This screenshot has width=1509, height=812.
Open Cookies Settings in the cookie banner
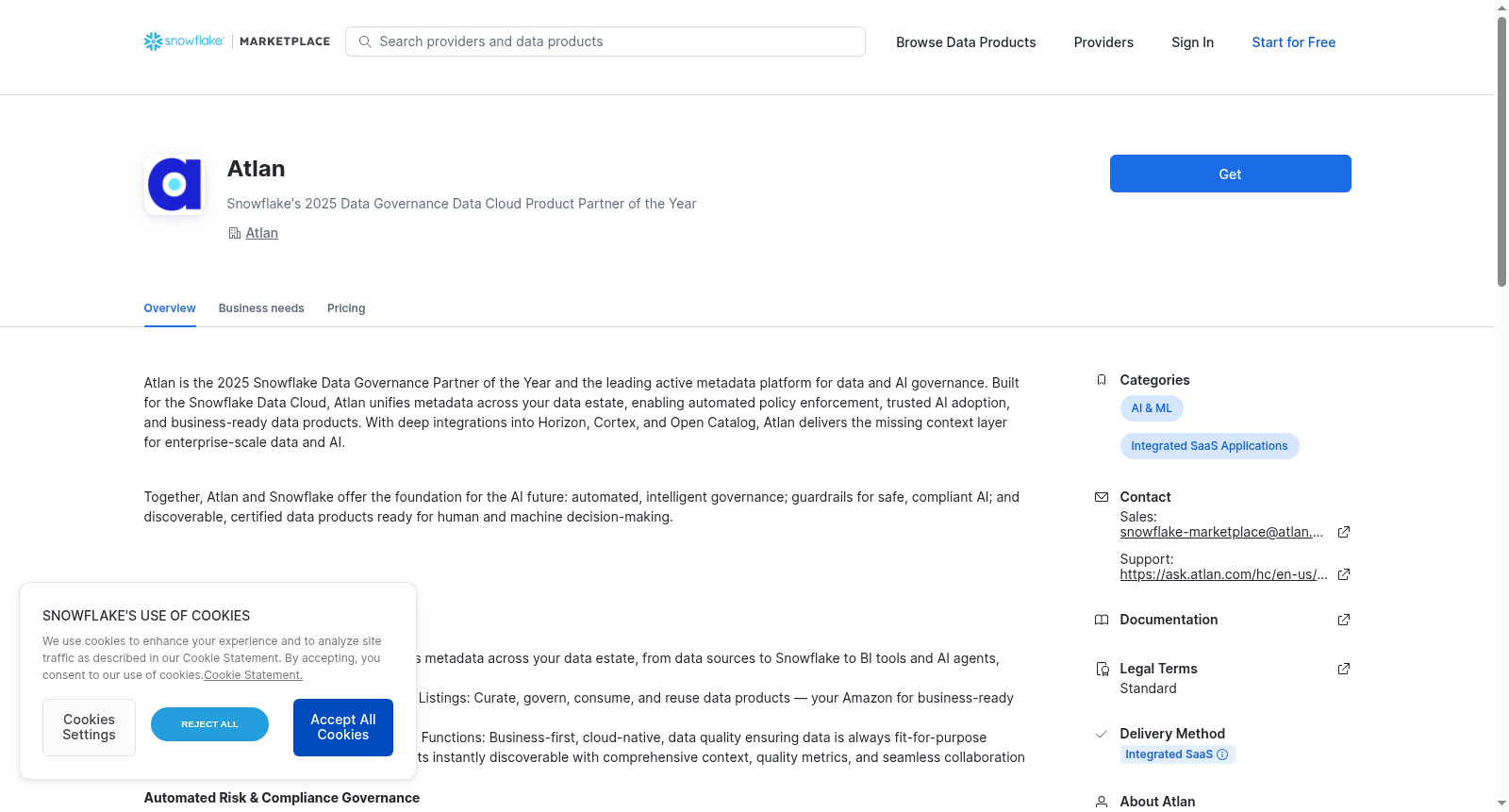coord(89,727)
